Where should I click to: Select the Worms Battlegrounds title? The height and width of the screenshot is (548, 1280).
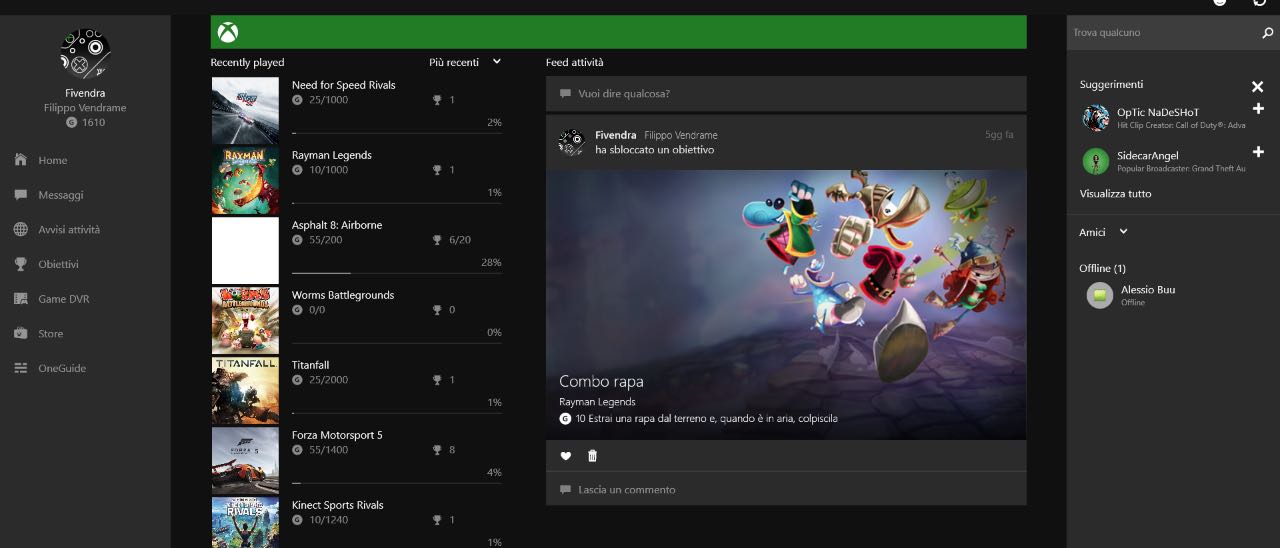click(343, 295)
